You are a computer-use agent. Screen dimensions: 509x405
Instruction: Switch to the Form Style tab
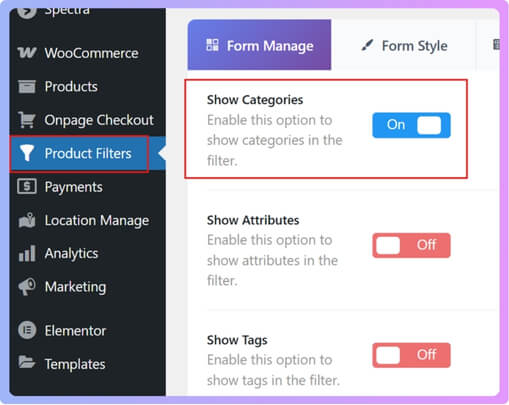coord(404,45)
